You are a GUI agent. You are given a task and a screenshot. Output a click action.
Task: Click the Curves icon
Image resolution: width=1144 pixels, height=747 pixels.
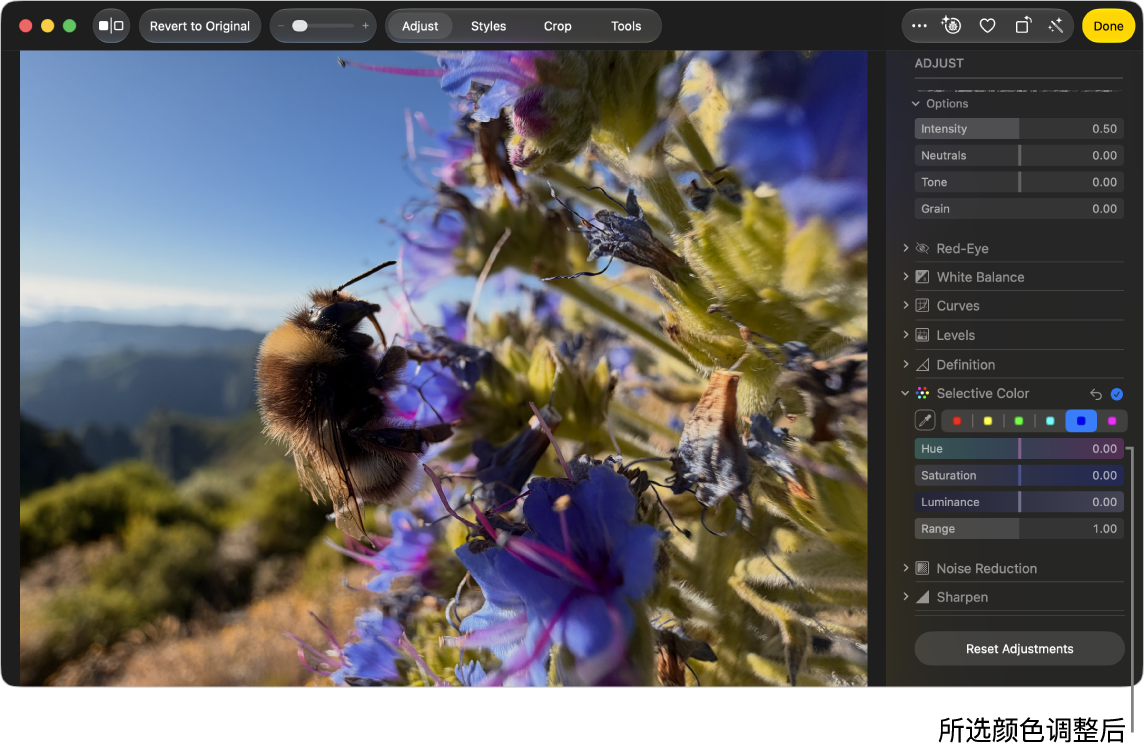coord(922,306)
